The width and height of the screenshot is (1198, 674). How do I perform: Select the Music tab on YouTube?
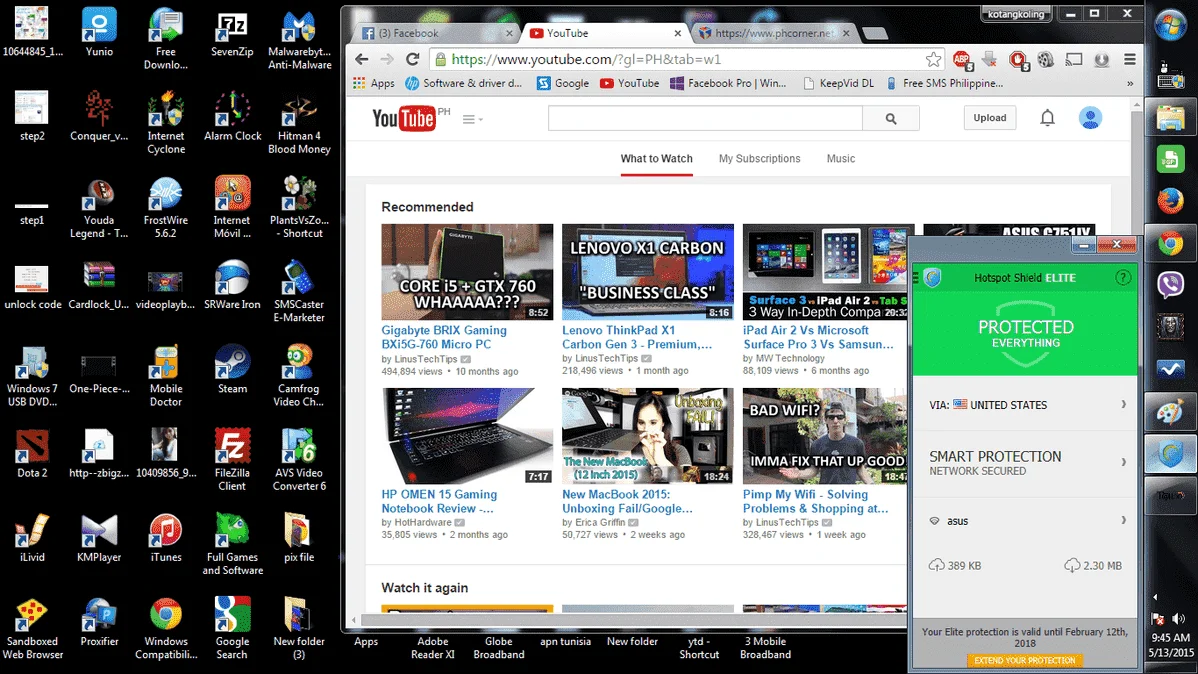[x=840, y=159]
